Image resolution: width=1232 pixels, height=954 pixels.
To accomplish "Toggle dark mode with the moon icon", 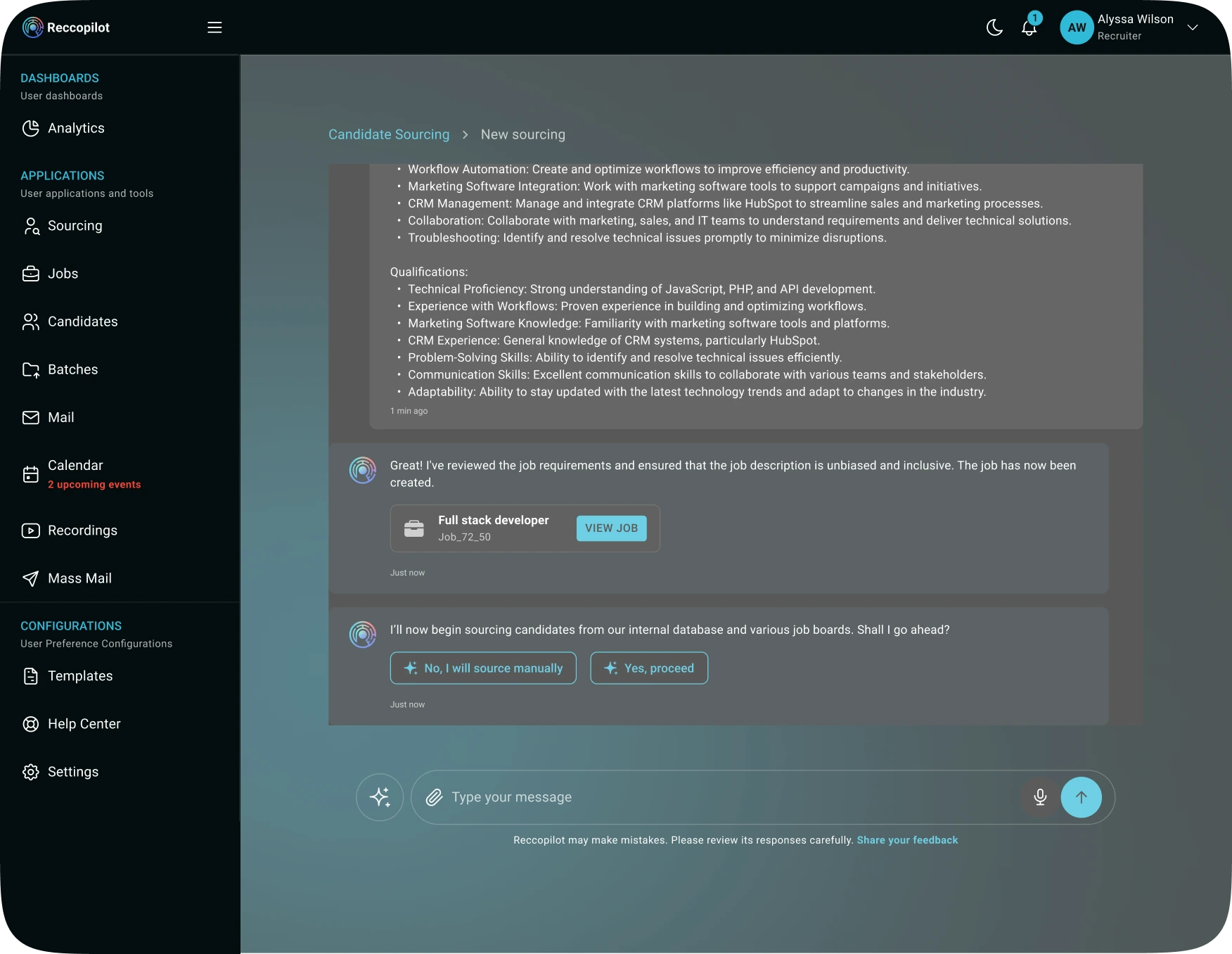I will click(994, 27).
